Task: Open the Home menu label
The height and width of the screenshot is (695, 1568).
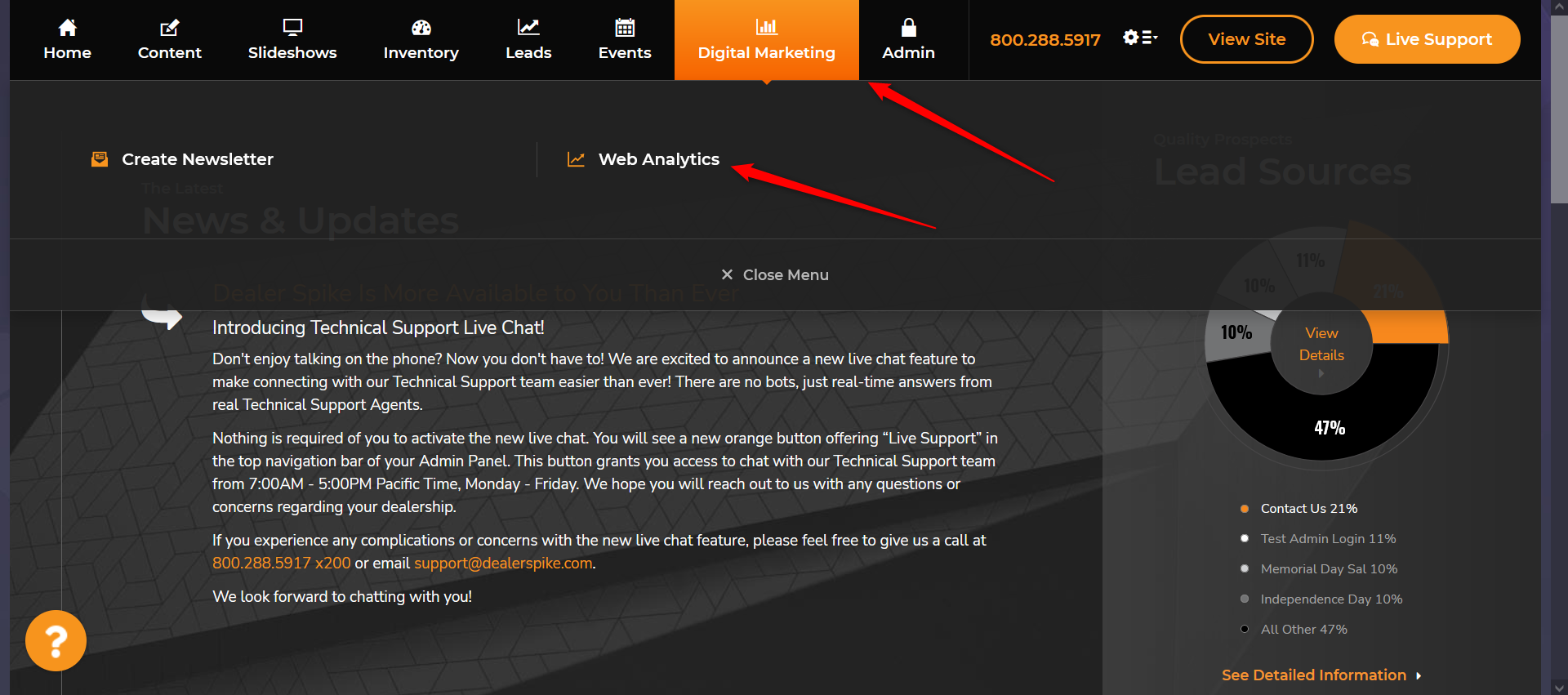Action: tap(68, 52)
